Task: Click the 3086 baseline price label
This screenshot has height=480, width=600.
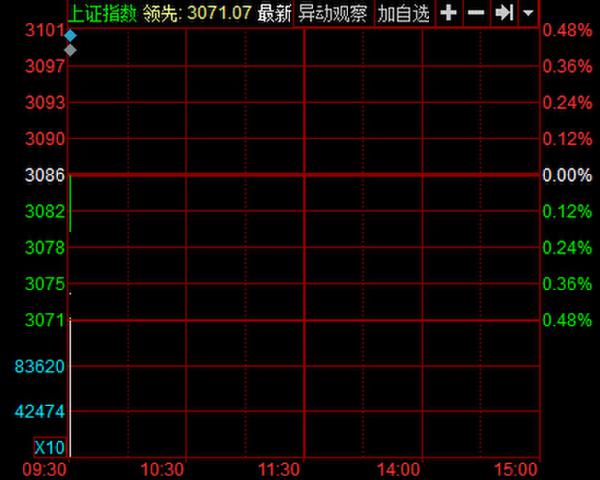Action: (46, 175)
